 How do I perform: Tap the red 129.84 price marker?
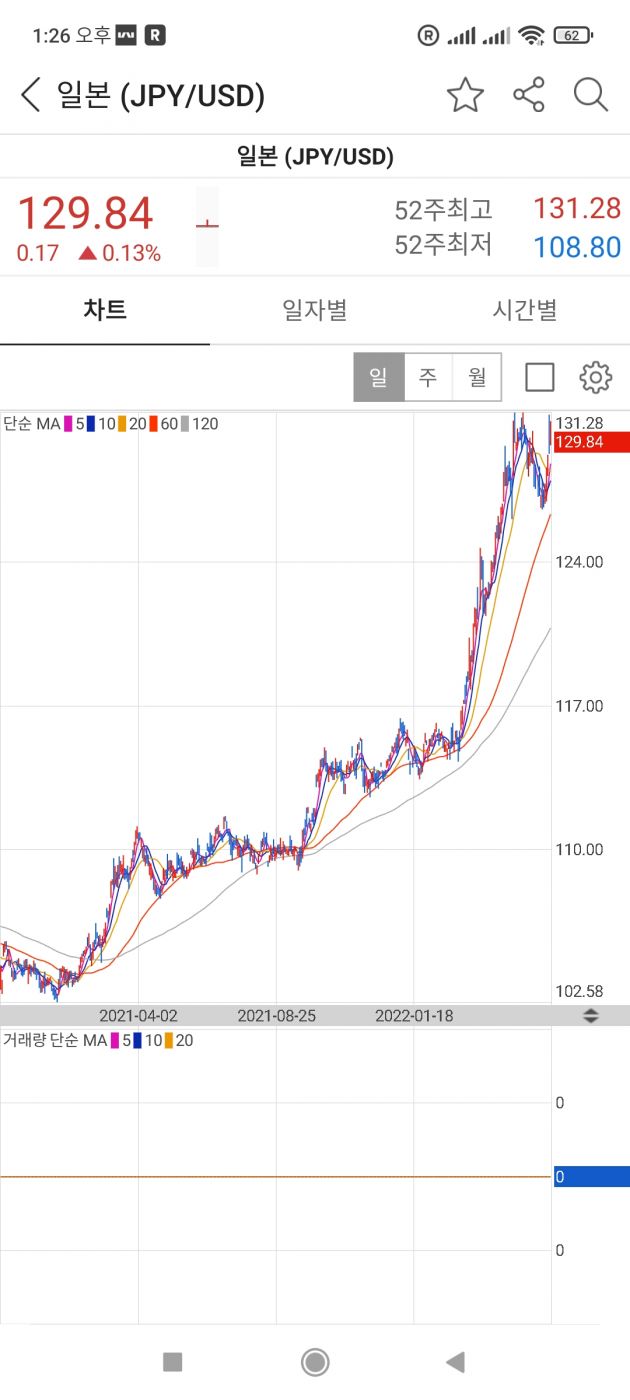click(590, 442)
